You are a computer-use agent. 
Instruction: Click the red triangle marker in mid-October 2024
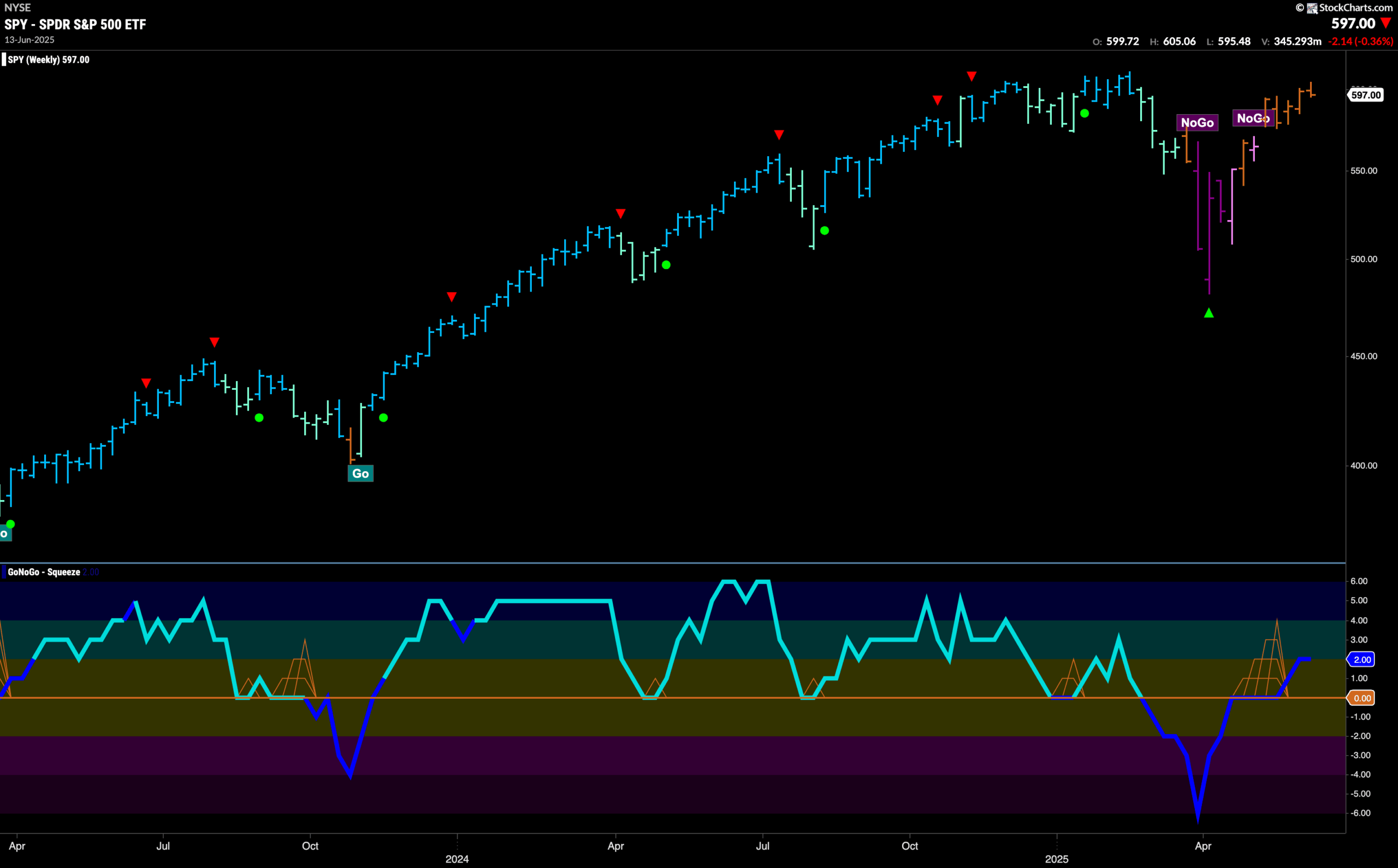coord(938,100)
